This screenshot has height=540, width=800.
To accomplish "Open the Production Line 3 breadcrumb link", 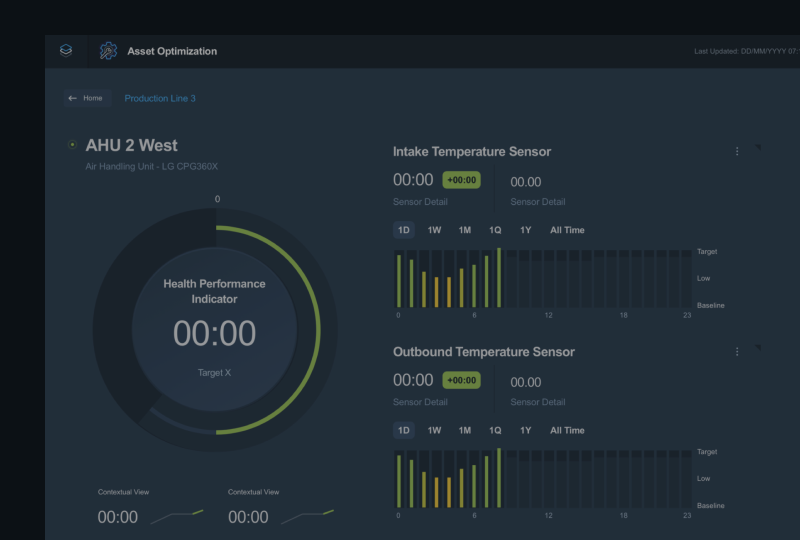I will coord(160,99).
